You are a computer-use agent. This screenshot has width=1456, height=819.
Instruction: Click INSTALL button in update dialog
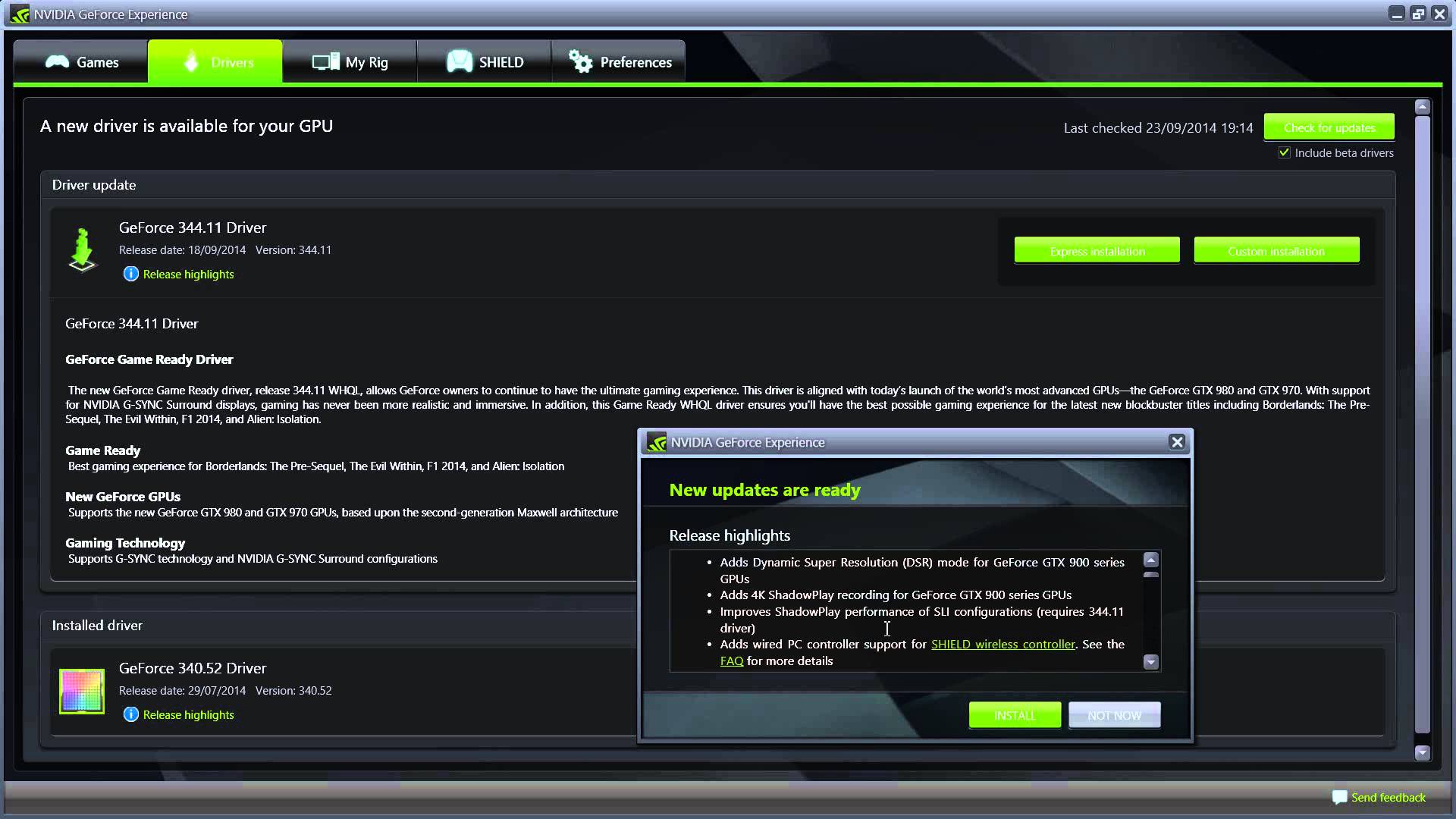pos(1014,714)
